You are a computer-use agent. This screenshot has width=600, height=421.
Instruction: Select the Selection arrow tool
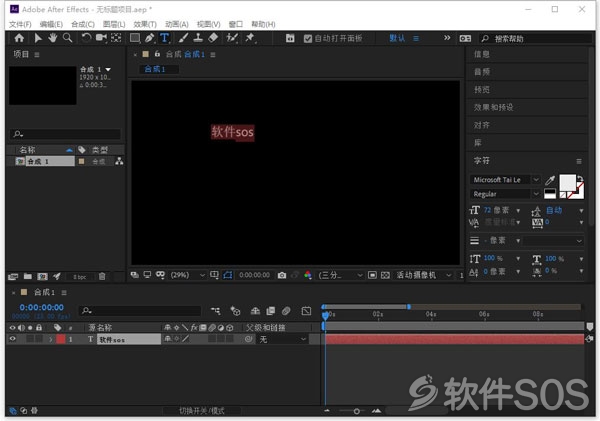click(38, 38)
